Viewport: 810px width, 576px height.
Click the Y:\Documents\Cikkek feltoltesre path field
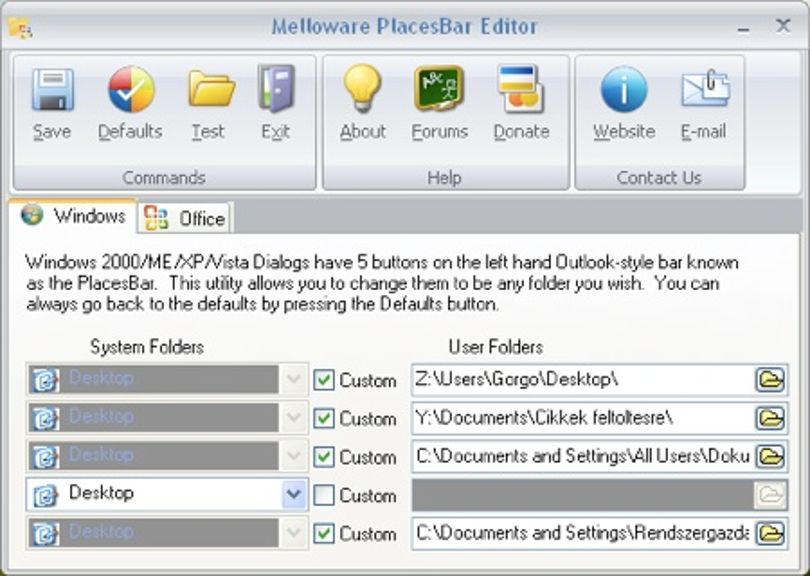click(583, 418)
